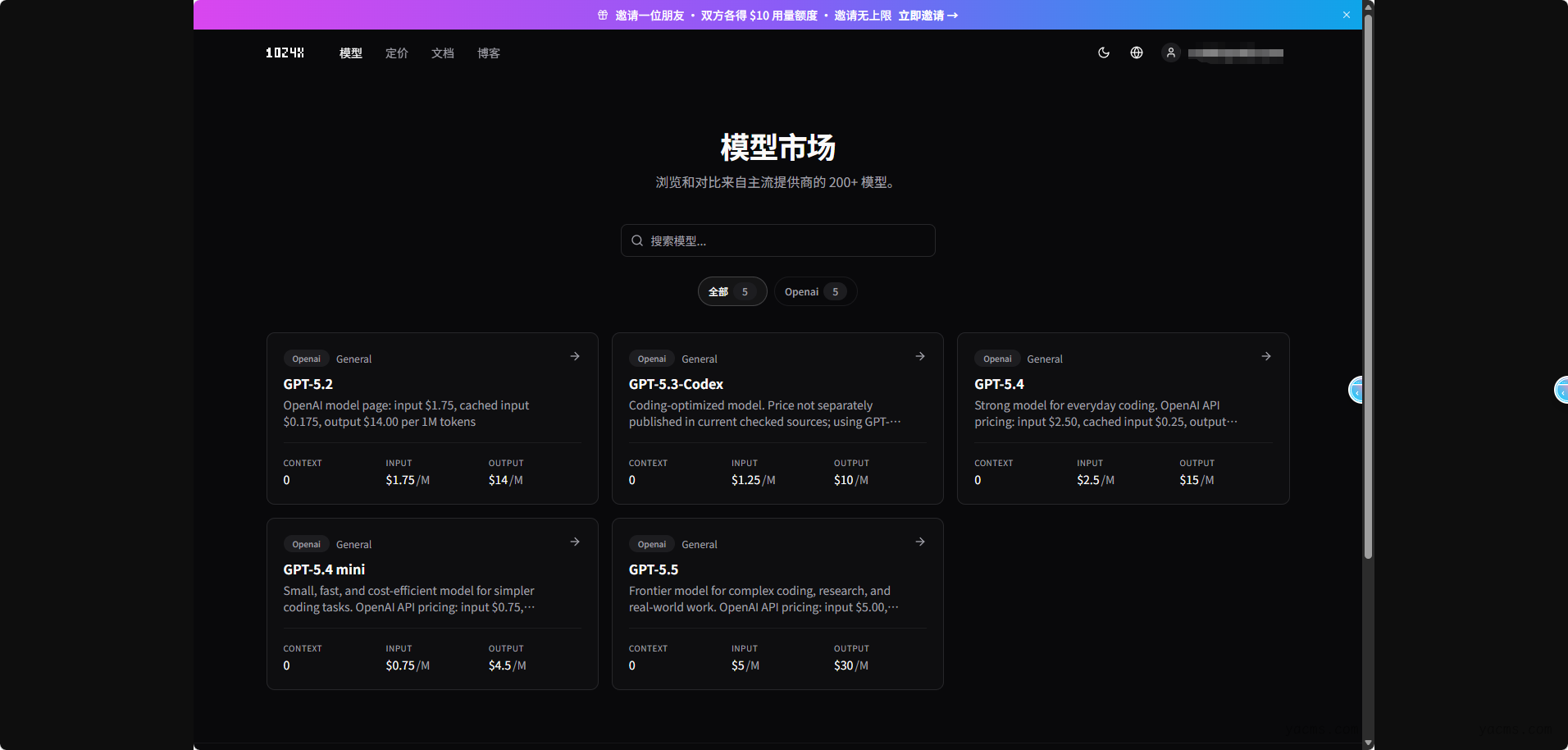Click GPT-5.5 description text

[763, 599]
